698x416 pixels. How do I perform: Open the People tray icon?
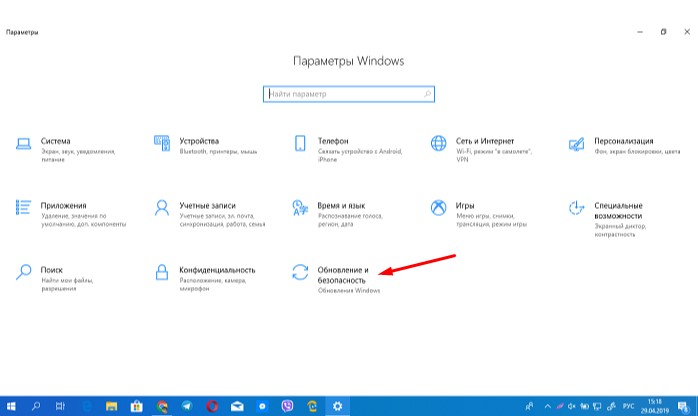529,406
